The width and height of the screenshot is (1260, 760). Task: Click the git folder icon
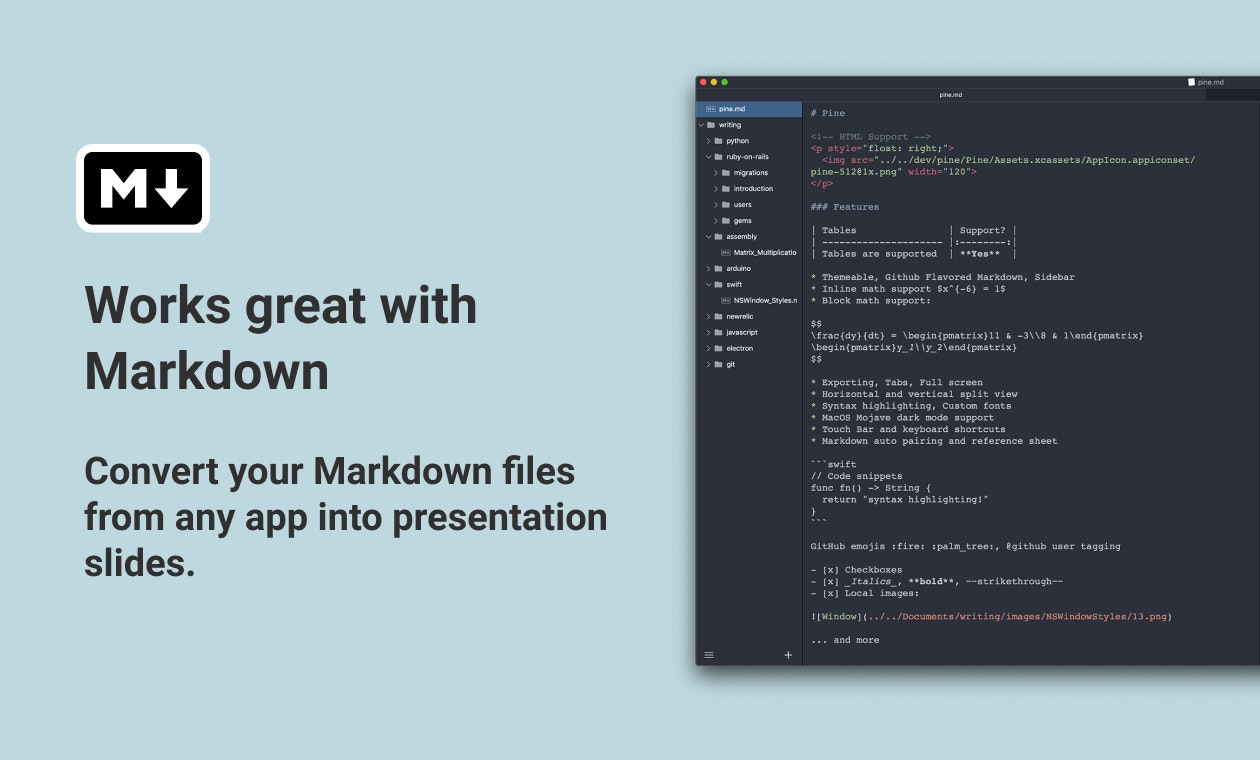tap(719, 364)
